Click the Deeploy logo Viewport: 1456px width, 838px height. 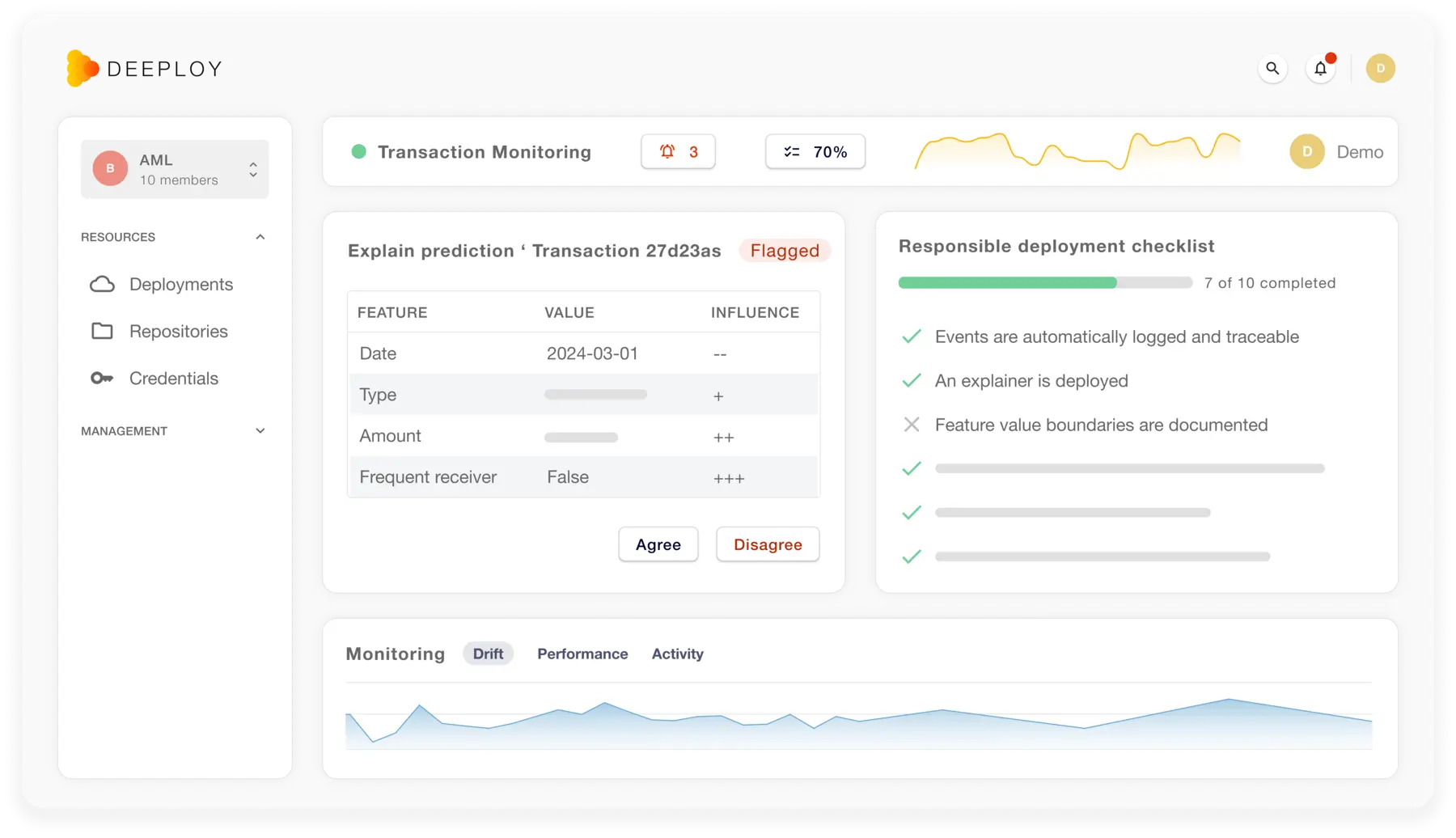pos(144,69)
